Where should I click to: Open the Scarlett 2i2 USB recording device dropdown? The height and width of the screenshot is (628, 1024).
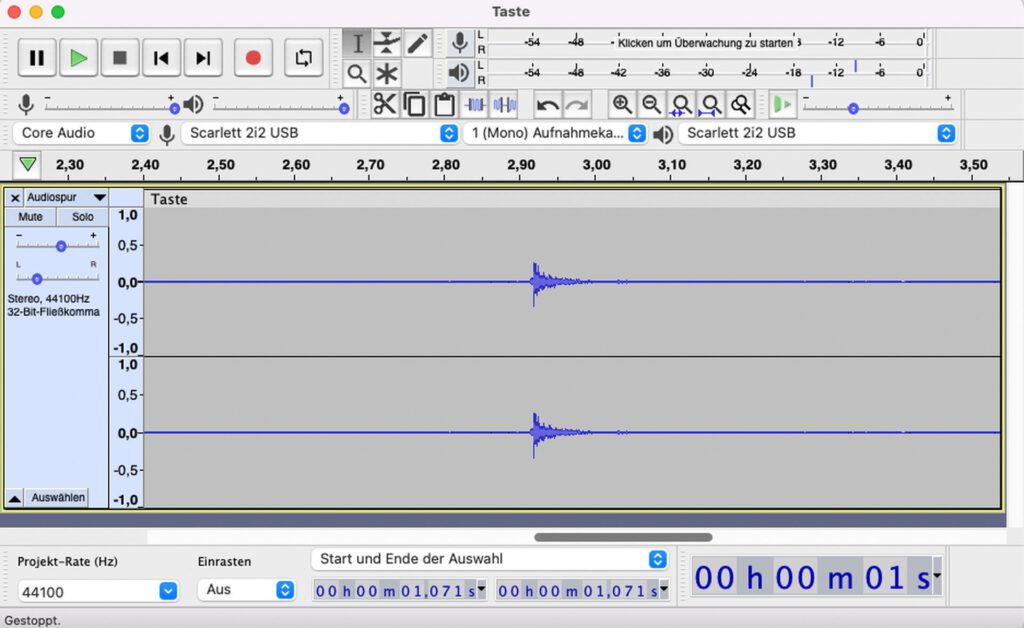pos(320,133)
